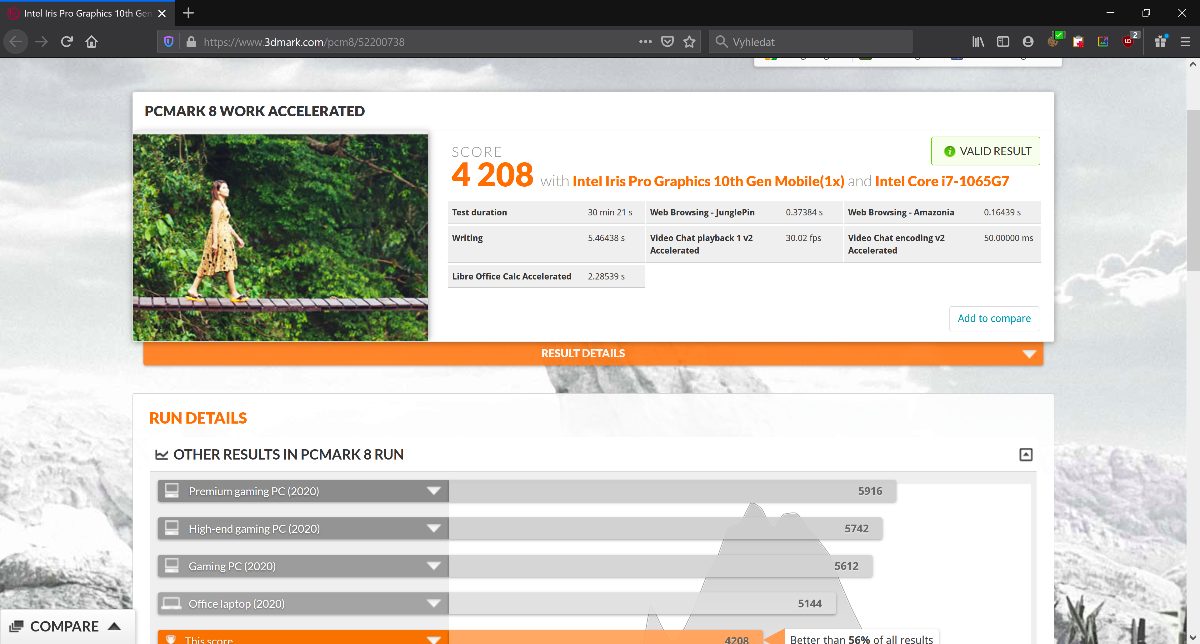
Task: Open page actions three-dot menu
Action: (x=644, y=42)
